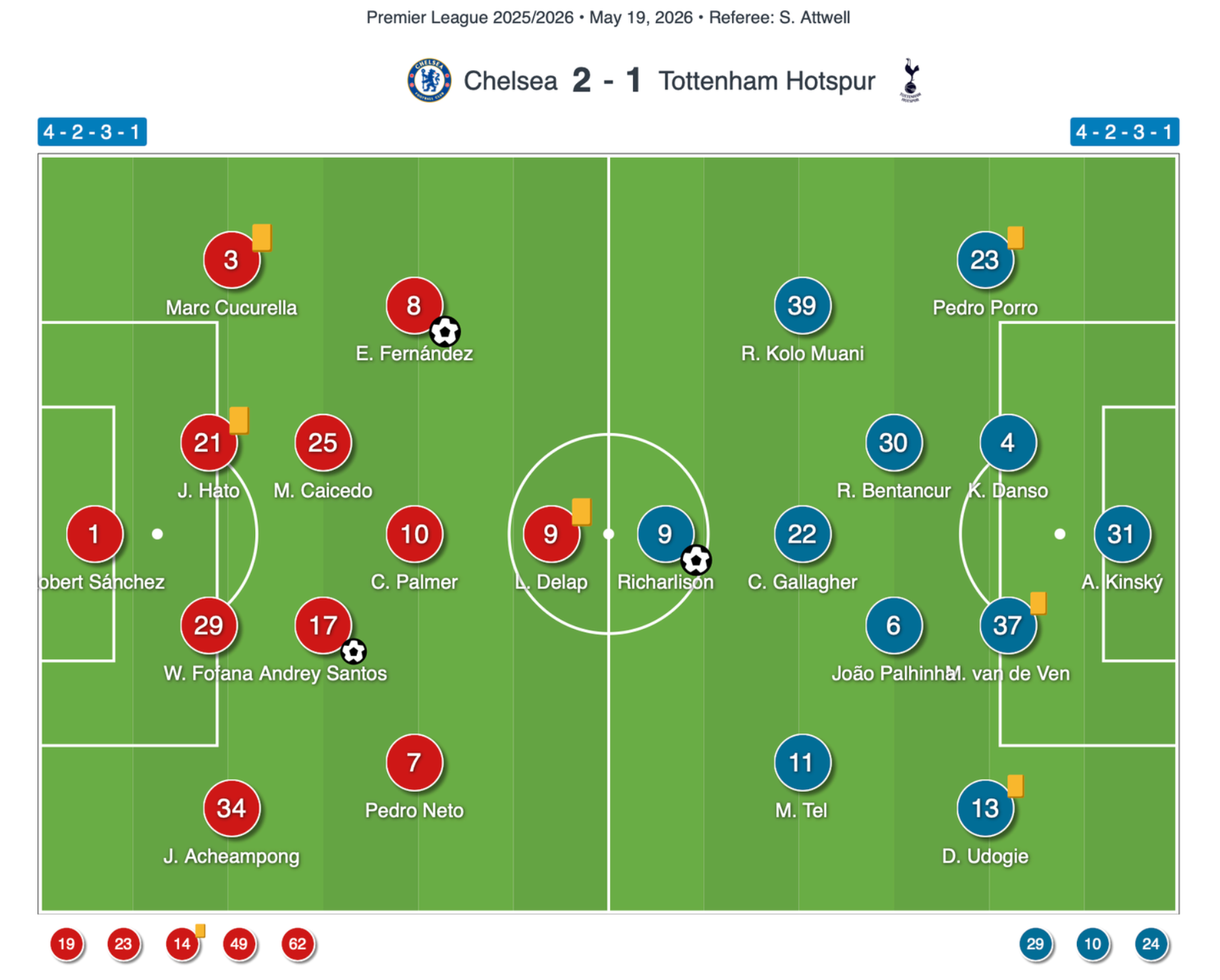The width and height of the screenshot is (1220, 980).
Task: Click yellow card on D. Udogie
Action: [x=1015, y=786]
